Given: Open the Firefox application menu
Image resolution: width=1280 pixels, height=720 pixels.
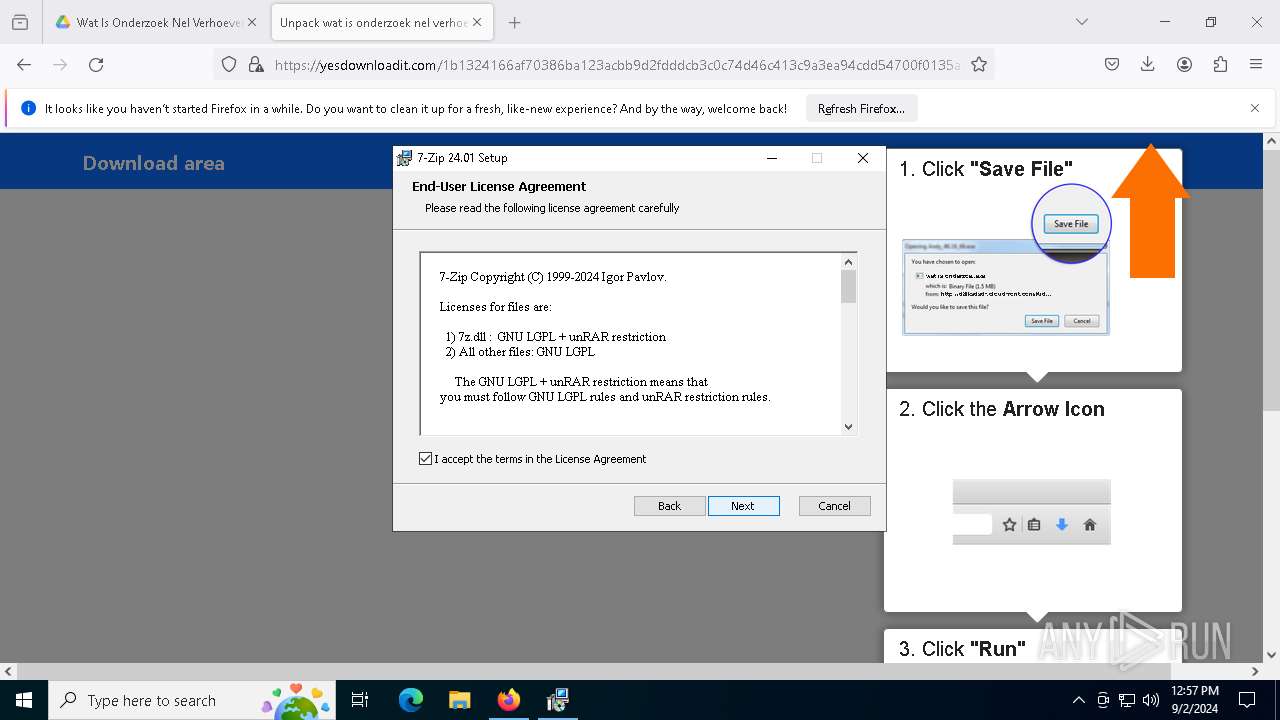Looking at the screenshot, I should 1256,65.
